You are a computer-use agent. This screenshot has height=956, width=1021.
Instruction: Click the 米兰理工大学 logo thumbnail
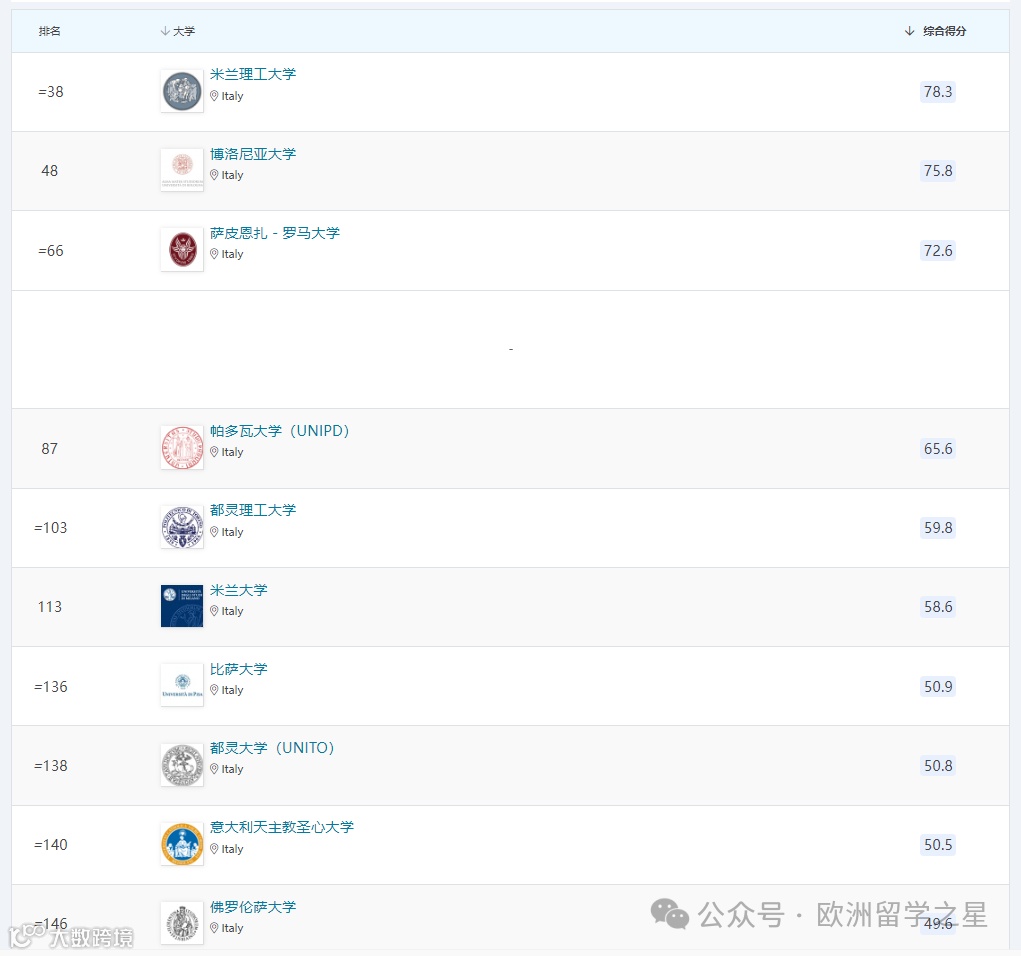click(x=182, y=91)
